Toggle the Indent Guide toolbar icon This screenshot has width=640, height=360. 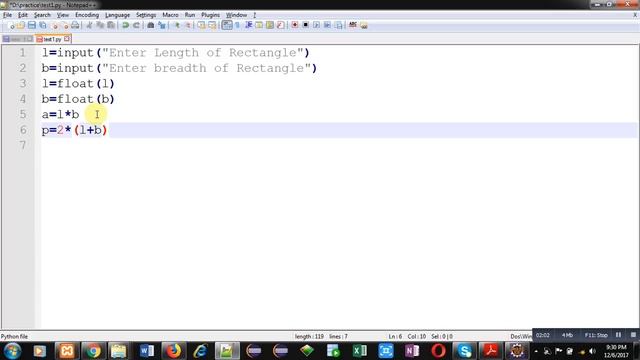pyautogui.click(x=248, y=25)
